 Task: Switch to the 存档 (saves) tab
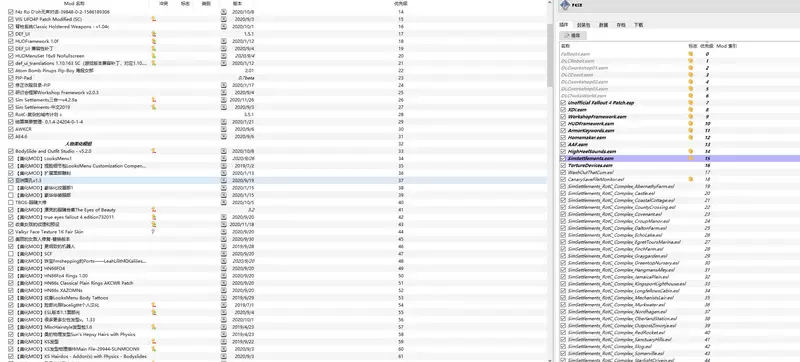pos(621,24)
